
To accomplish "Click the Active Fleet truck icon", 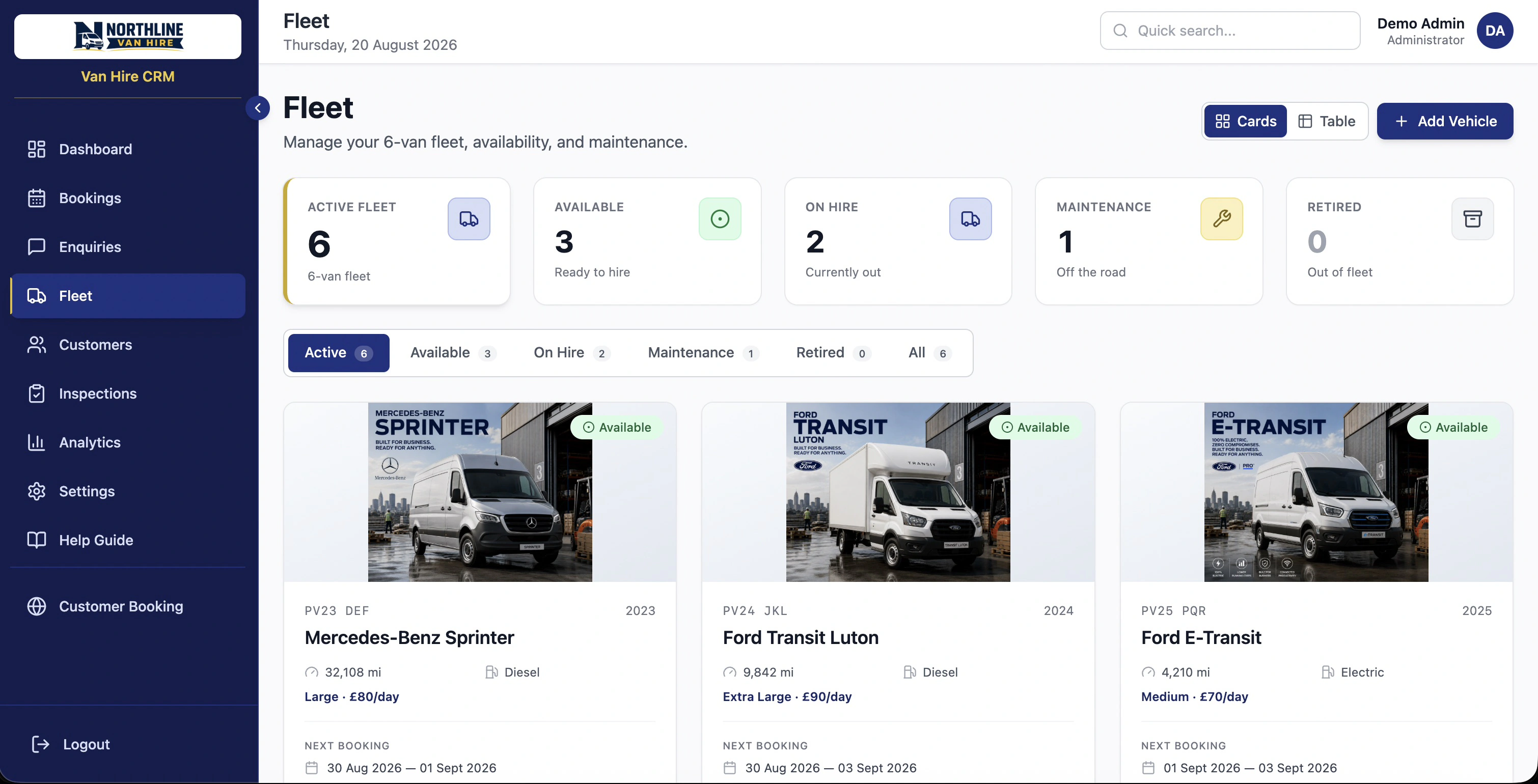I will pyautogui.click(x=469, y=219).
